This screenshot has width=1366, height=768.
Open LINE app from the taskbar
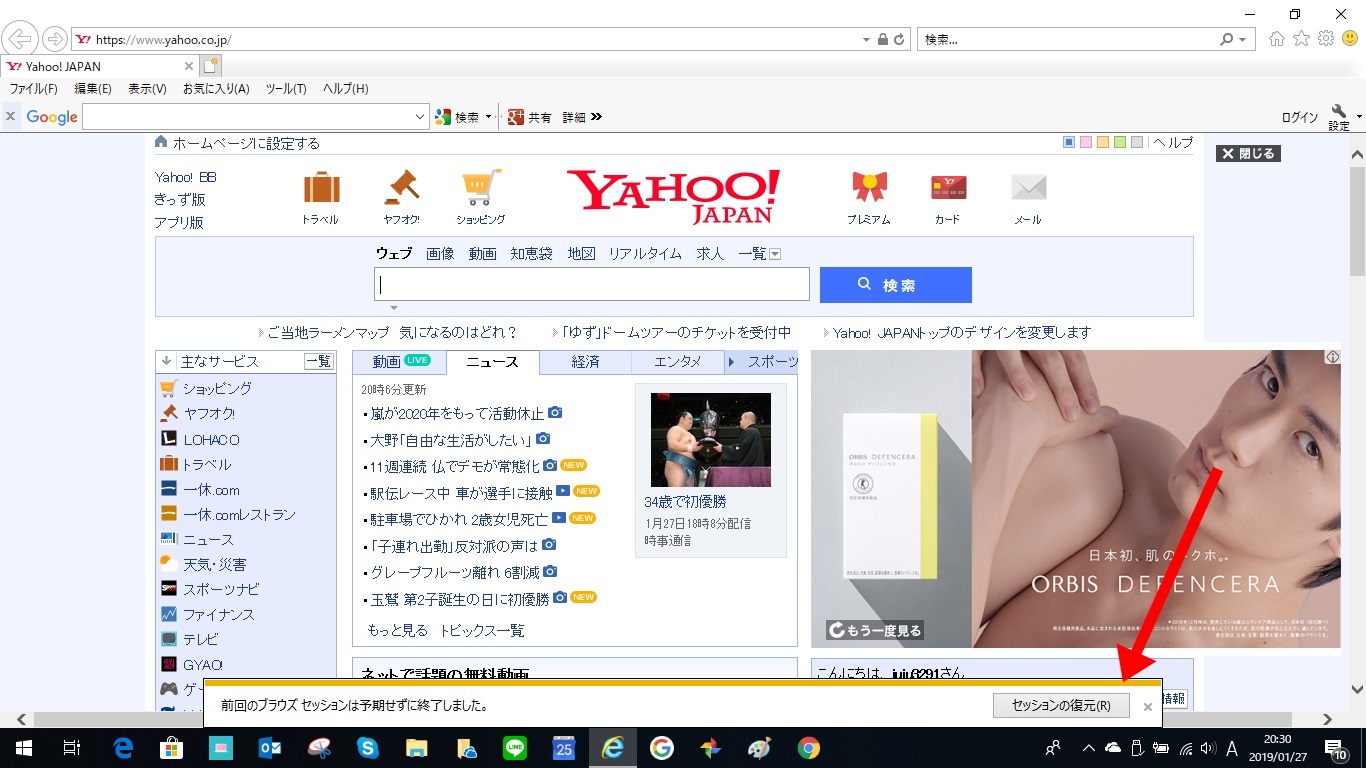coord(515,748)
